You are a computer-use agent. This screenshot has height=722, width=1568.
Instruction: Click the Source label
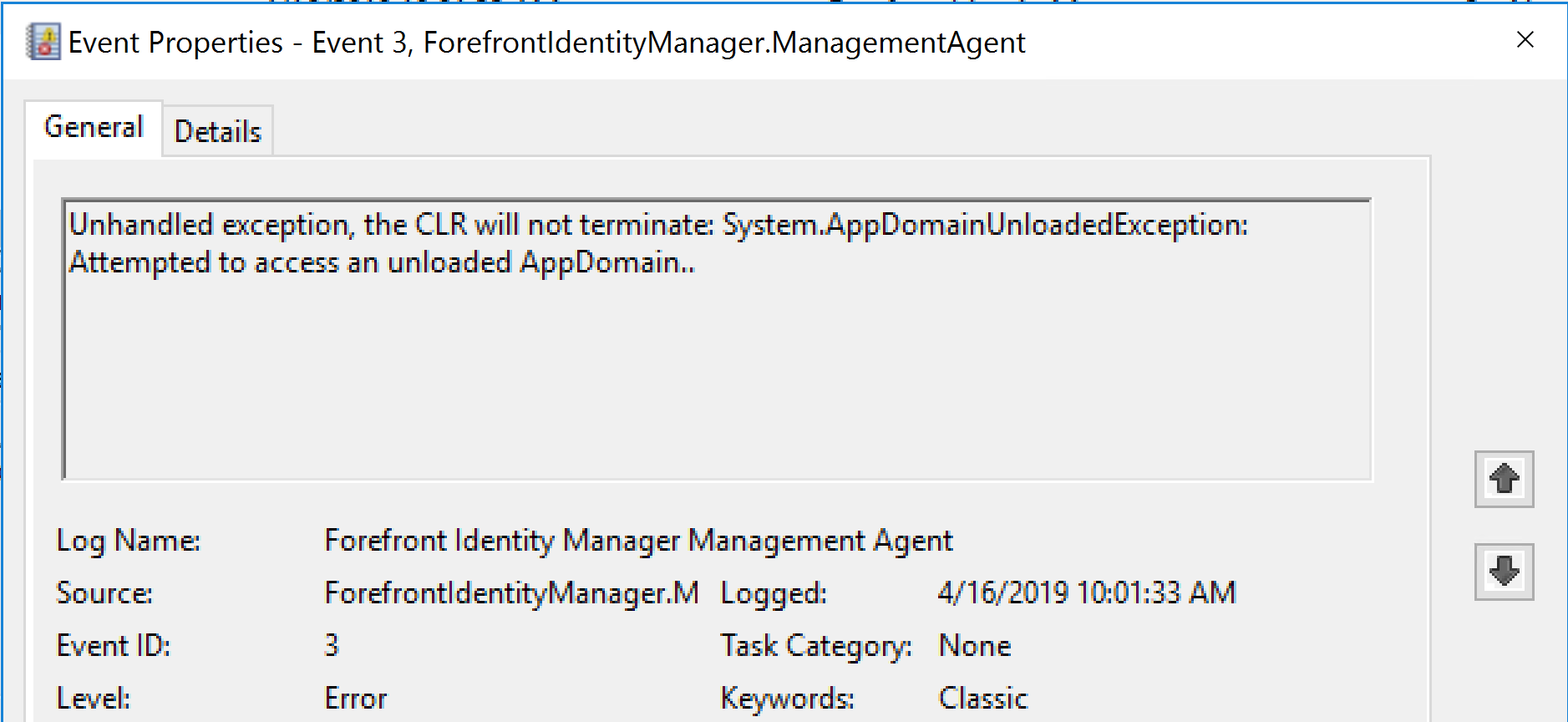click(x=104, y=593)
